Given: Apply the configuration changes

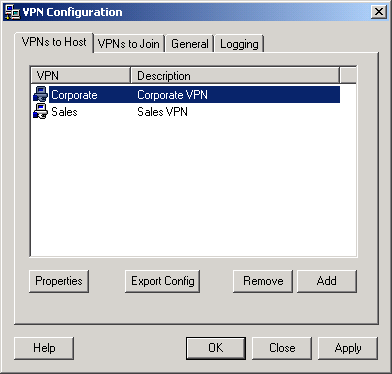Looking at the screenshot, I should [x=348, y=348].
